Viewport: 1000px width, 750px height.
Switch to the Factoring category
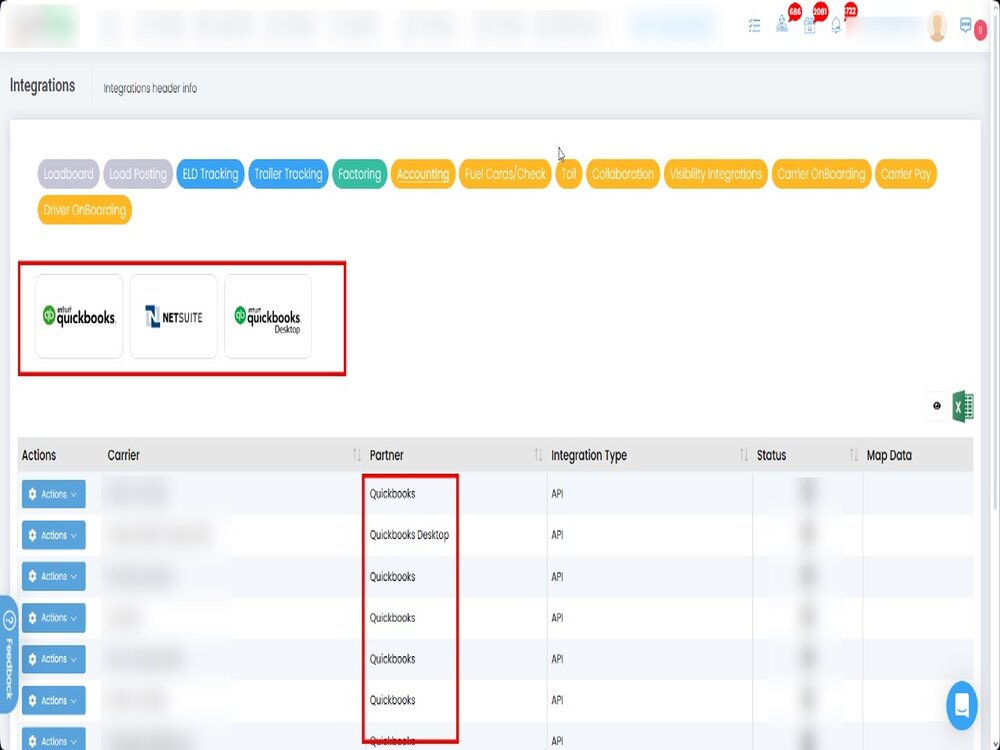[360, 174]
